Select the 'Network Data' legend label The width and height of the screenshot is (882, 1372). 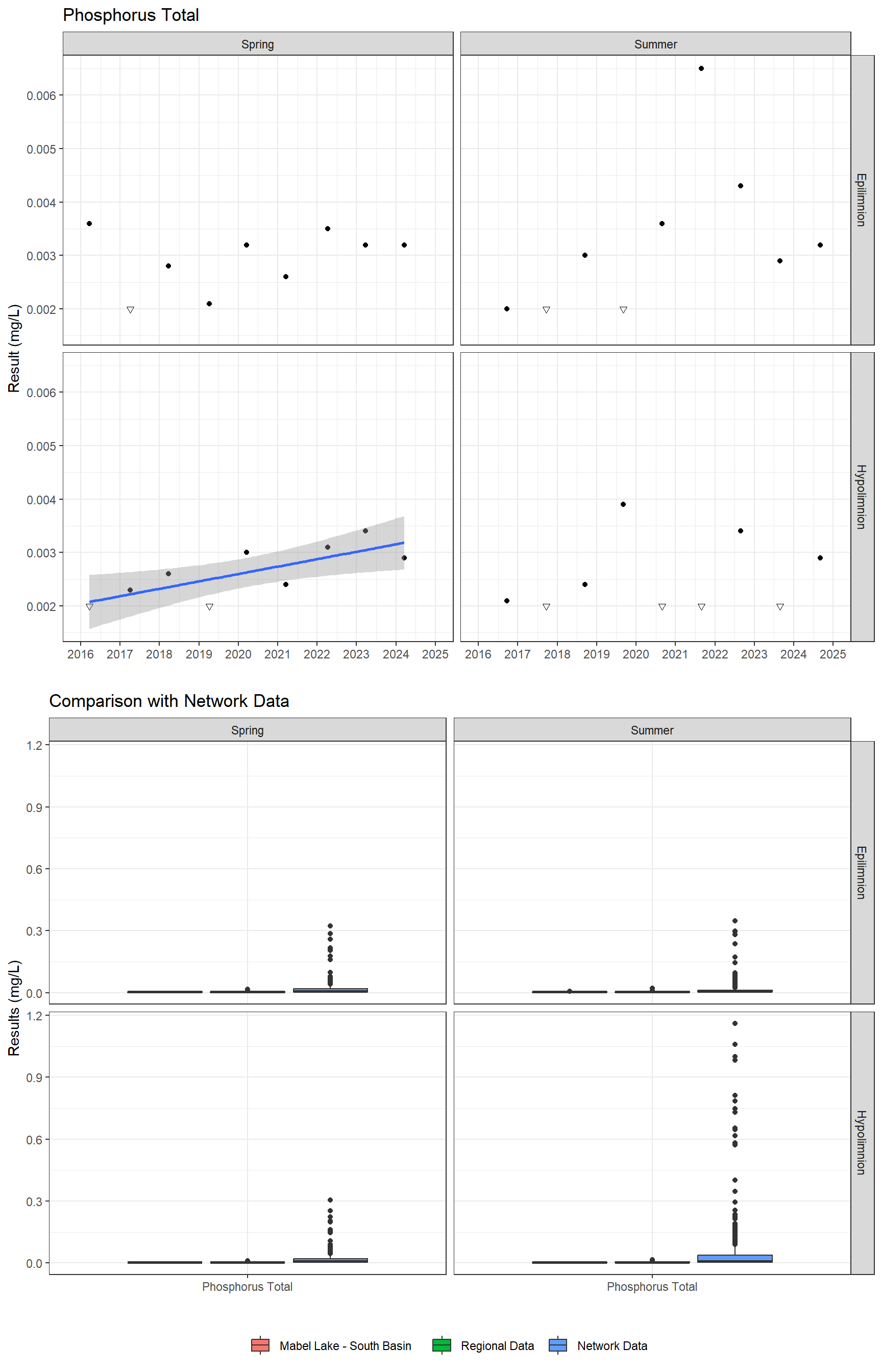[x=612, y=1345]
